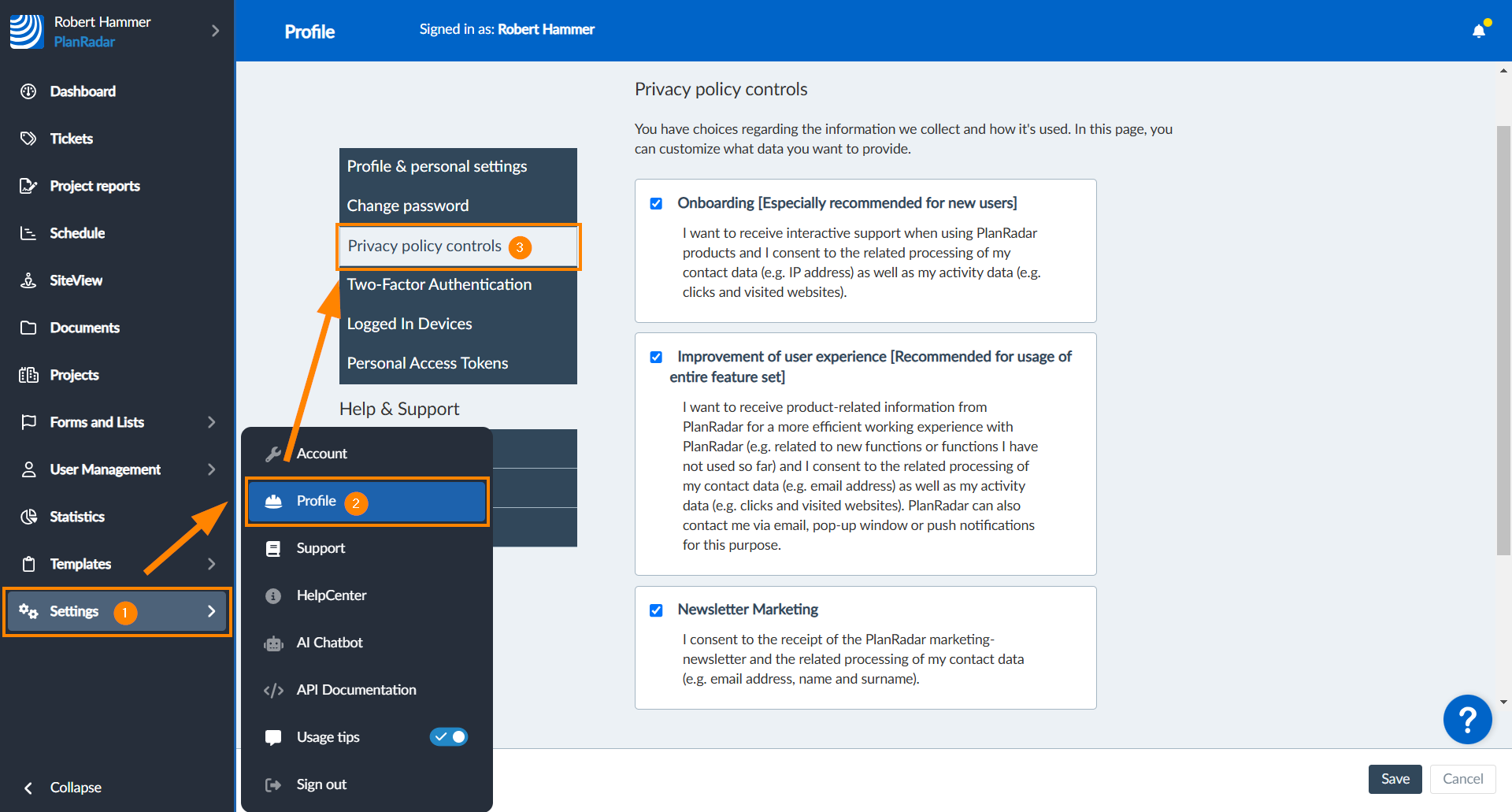Click the PlanRadar logo icon
1512x812 pixels.
pos(26,32)
